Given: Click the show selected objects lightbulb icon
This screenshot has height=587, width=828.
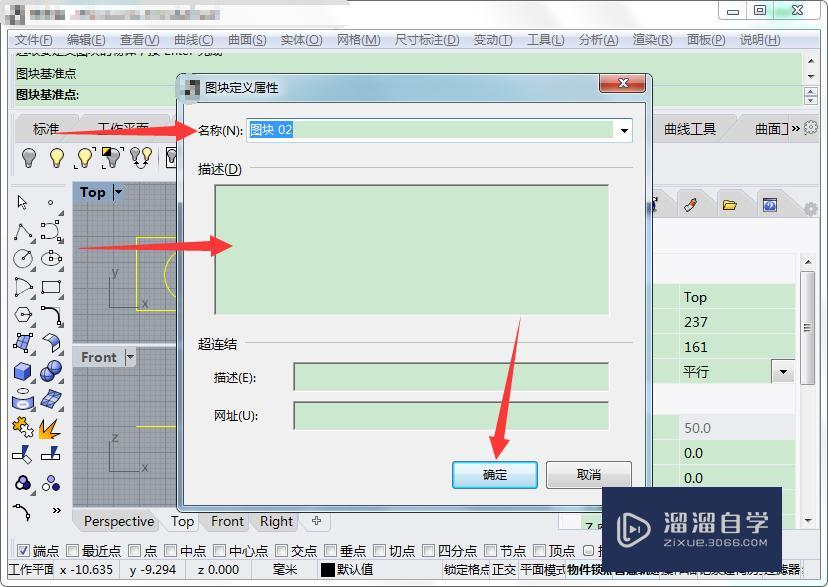Looking at the screenshot, I should [x=84, y=157].
